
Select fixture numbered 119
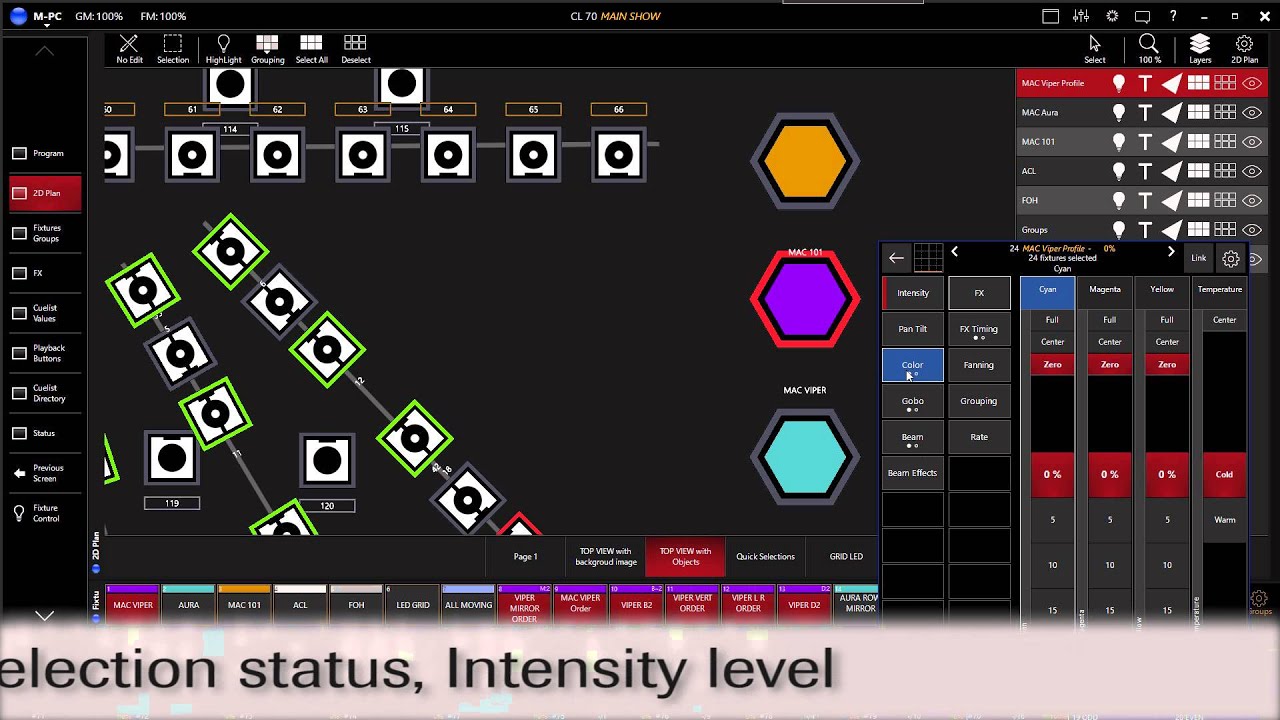[x=171, y=459]
